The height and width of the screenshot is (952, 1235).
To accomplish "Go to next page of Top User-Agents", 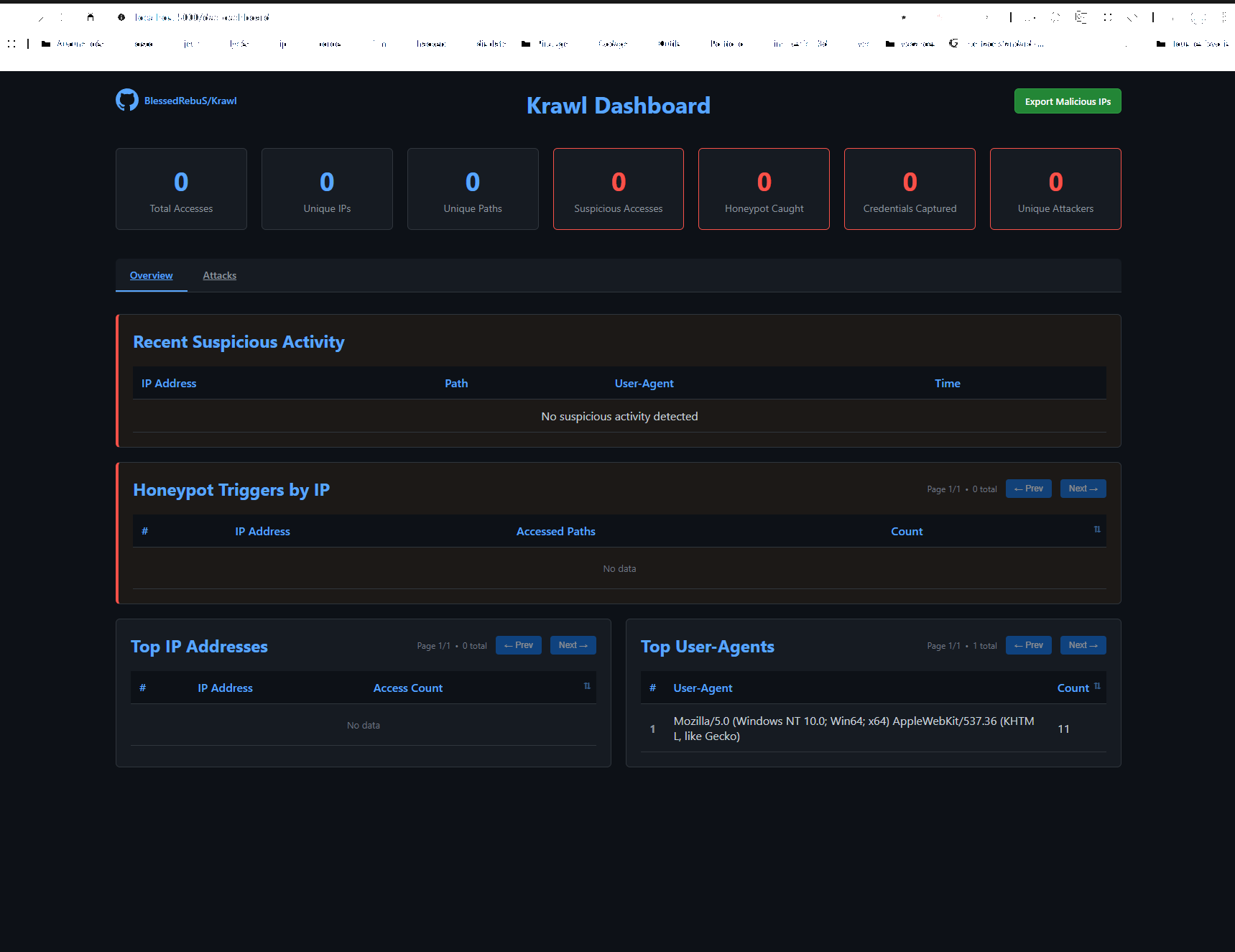I will pos(1082,645).
